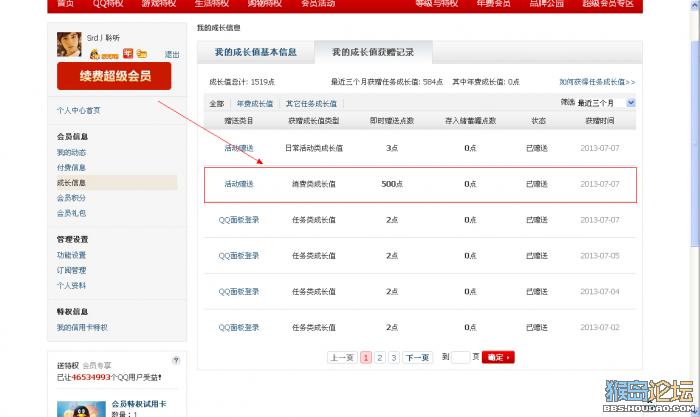Click the 续费超级会员 renew button
The width and height of the screenshot is (700, 417).
click(114, 76)
